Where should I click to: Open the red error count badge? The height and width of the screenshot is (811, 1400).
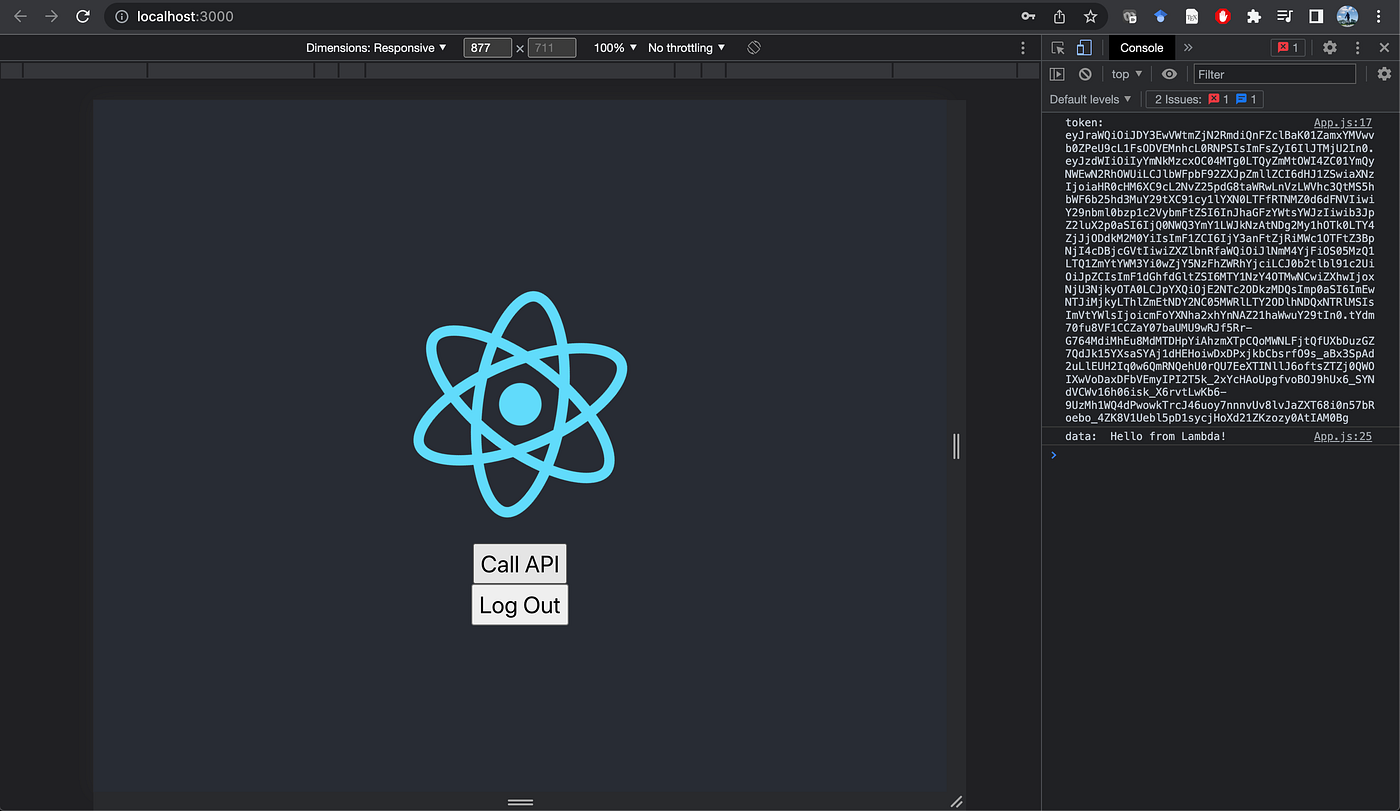1287,48
